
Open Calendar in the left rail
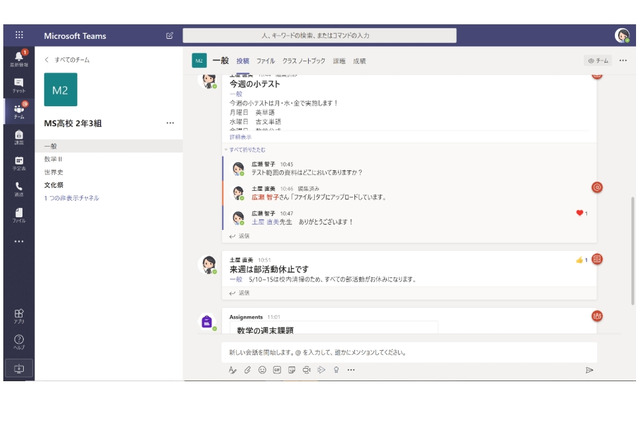19,163
